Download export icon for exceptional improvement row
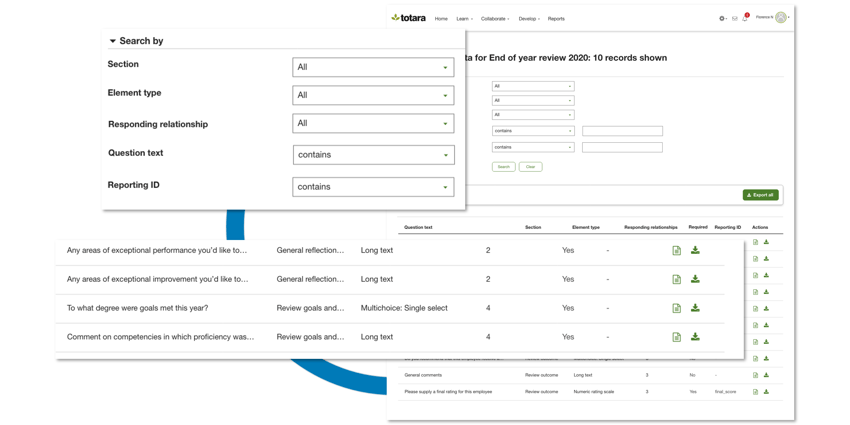Image resolution: width=850 pixels, height=425 pixels. (x=696, y=279)
